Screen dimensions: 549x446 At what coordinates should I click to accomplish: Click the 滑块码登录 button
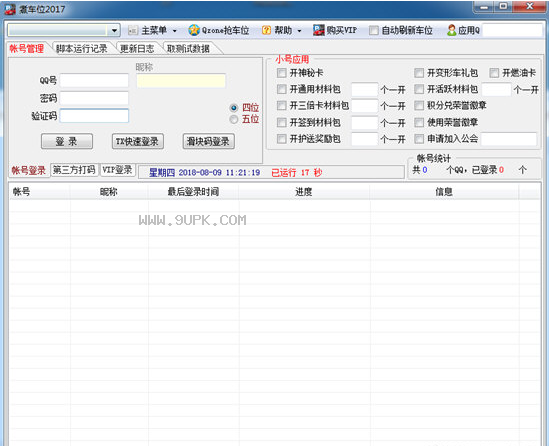click(208, 141)
